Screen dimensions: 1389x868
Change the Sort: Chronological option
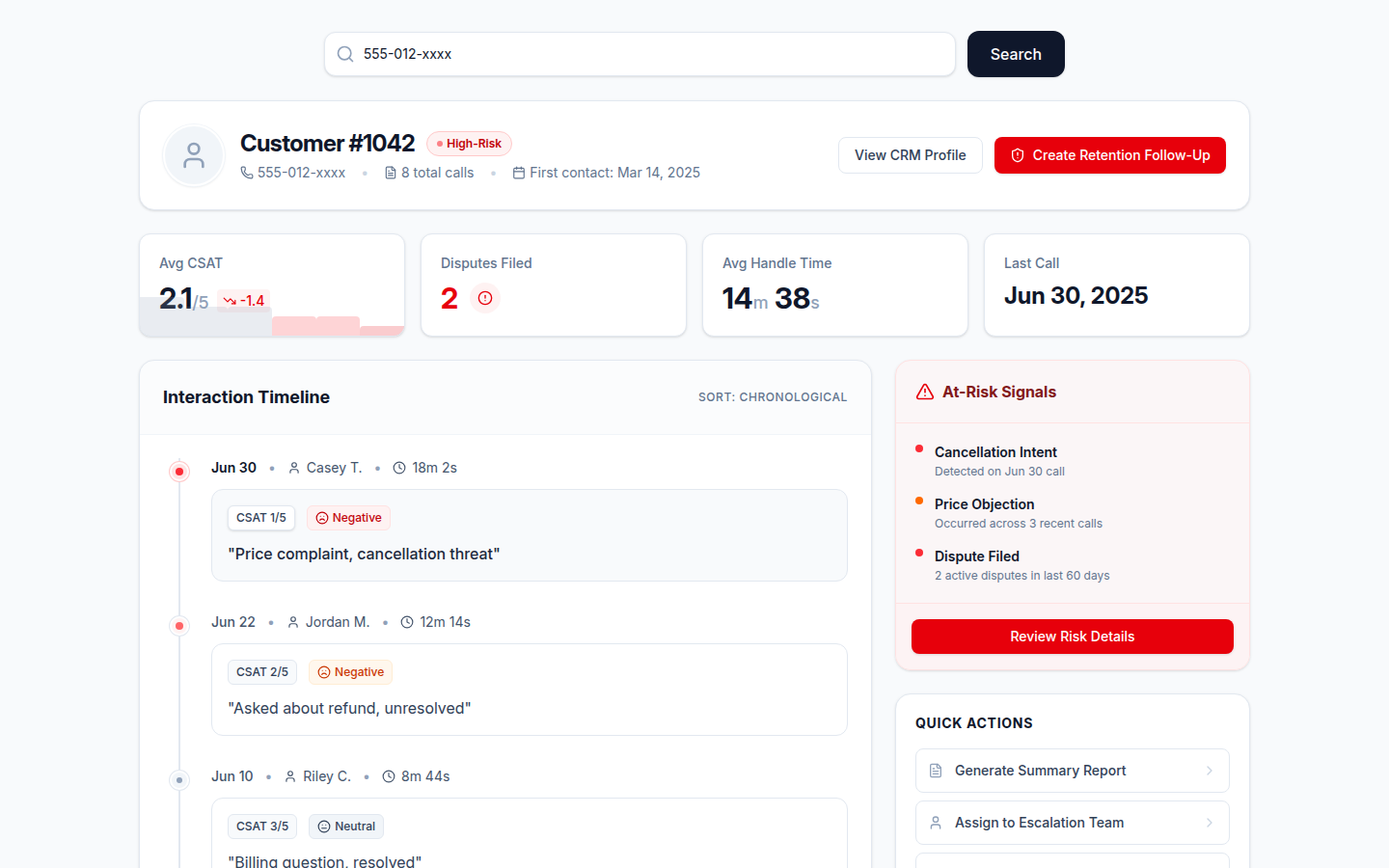[773, 397]
